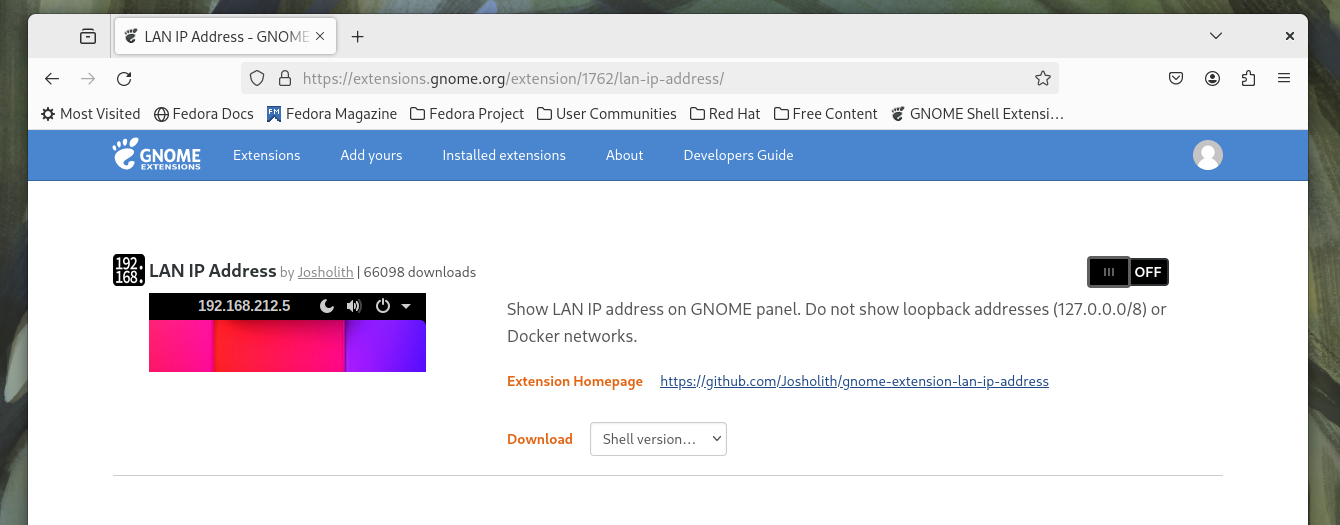Toggle the extension ON/OFF switch
This screenshot has height=525, width=1340.
point(1128,272)
